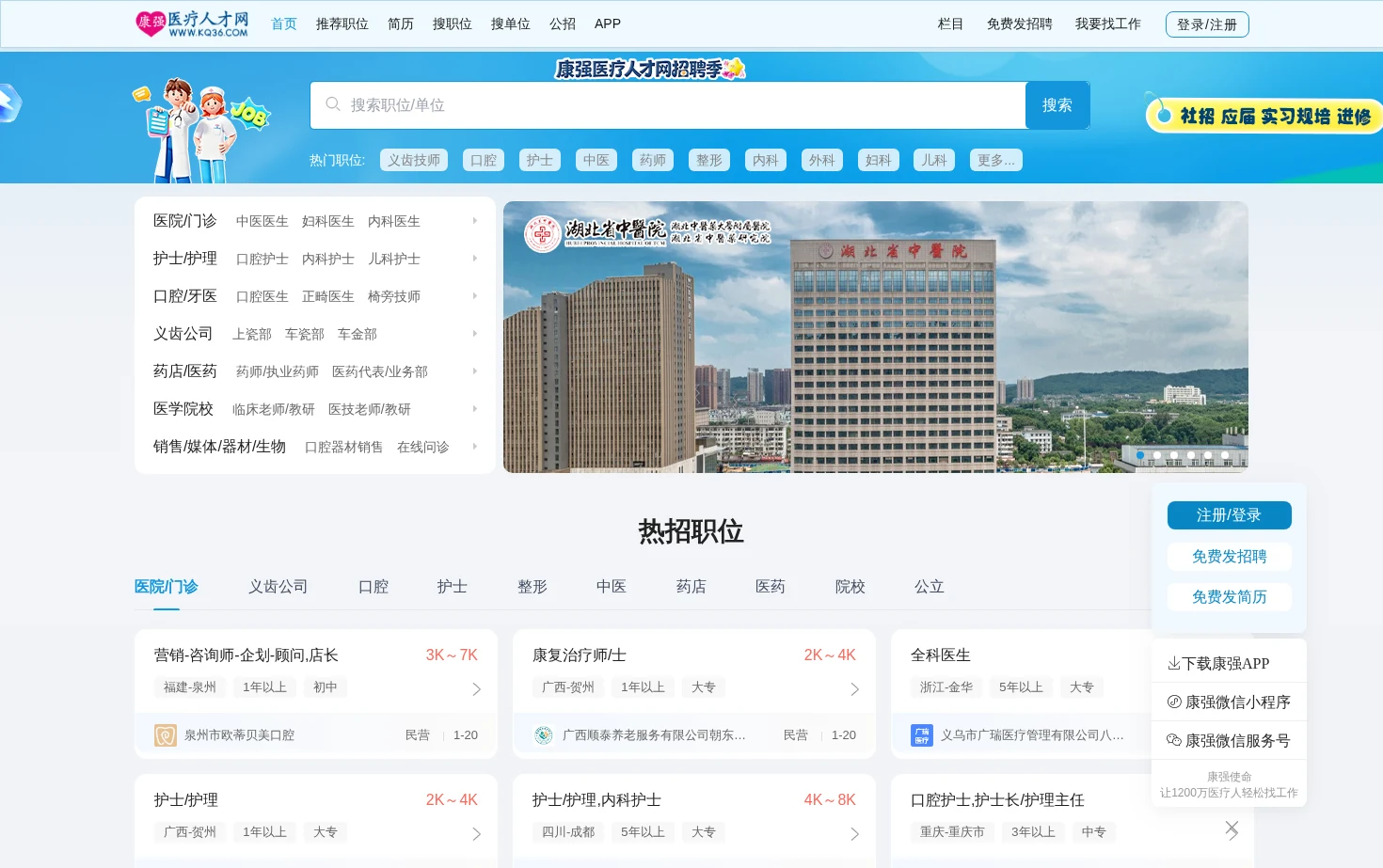Image resolution: width=1383 pixels, height=868 pixels.
Task: Click the 口腔护士 subcategory link
Action: point(262,259)
